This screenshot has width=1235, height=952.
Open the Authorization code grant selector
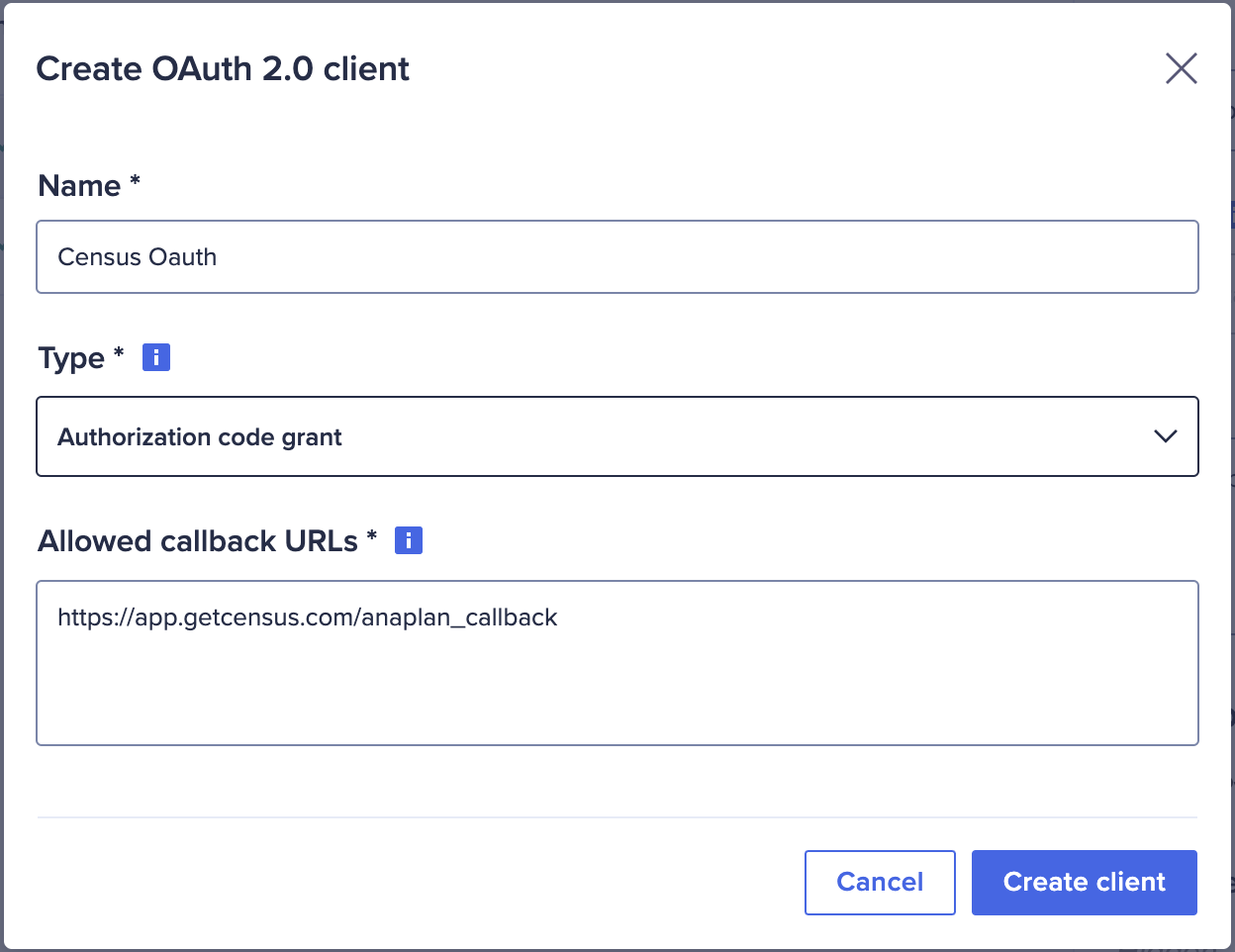594,436
